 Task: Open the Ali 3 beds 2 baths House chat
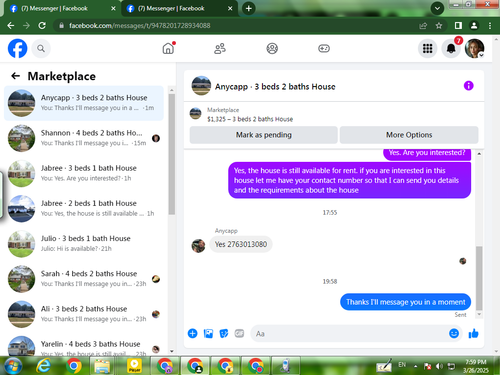(84, 314)
